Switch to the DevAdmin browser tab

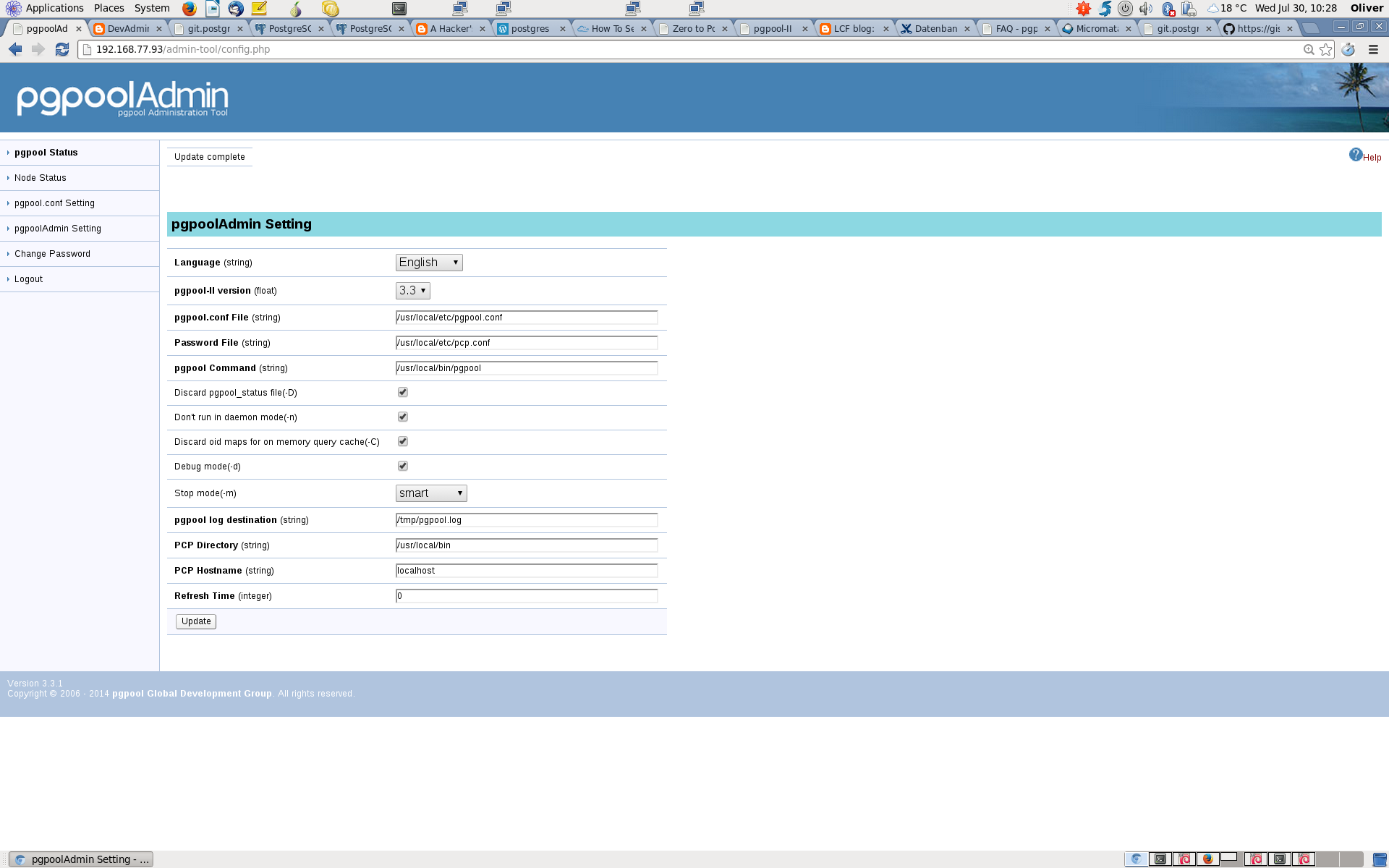[x=128, y=29]
